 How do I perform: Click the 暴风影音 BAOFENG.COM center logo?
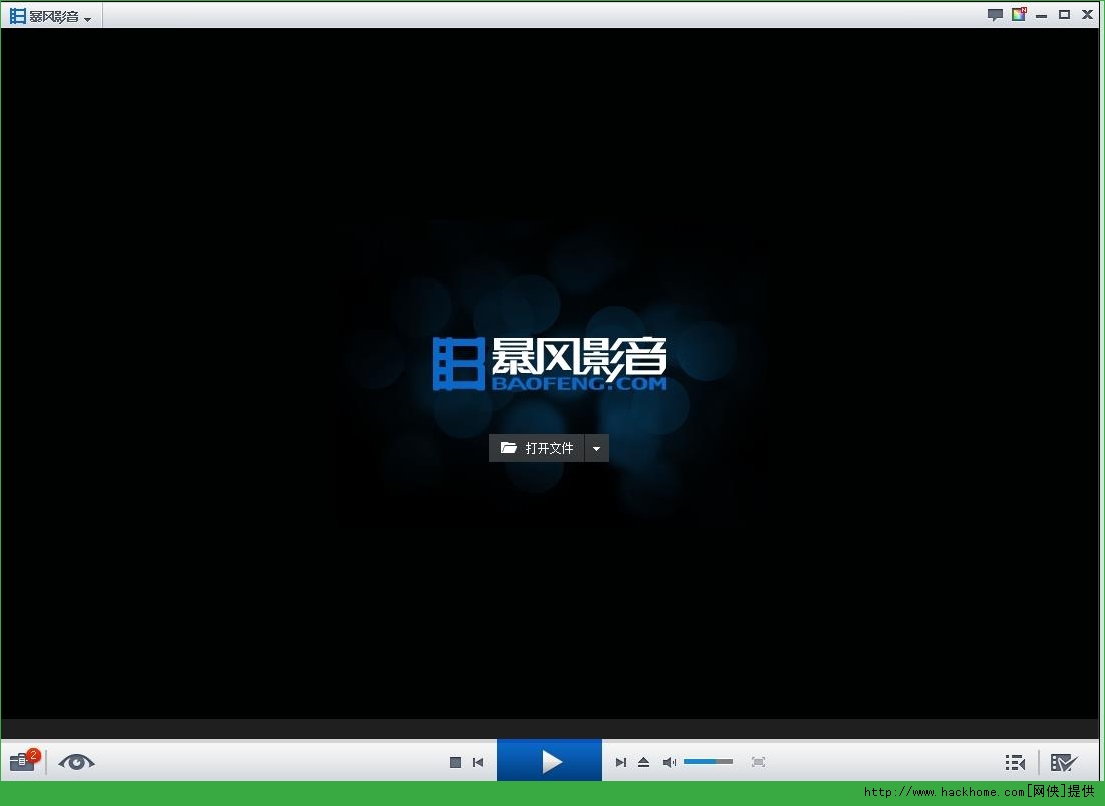coord(550,363)
